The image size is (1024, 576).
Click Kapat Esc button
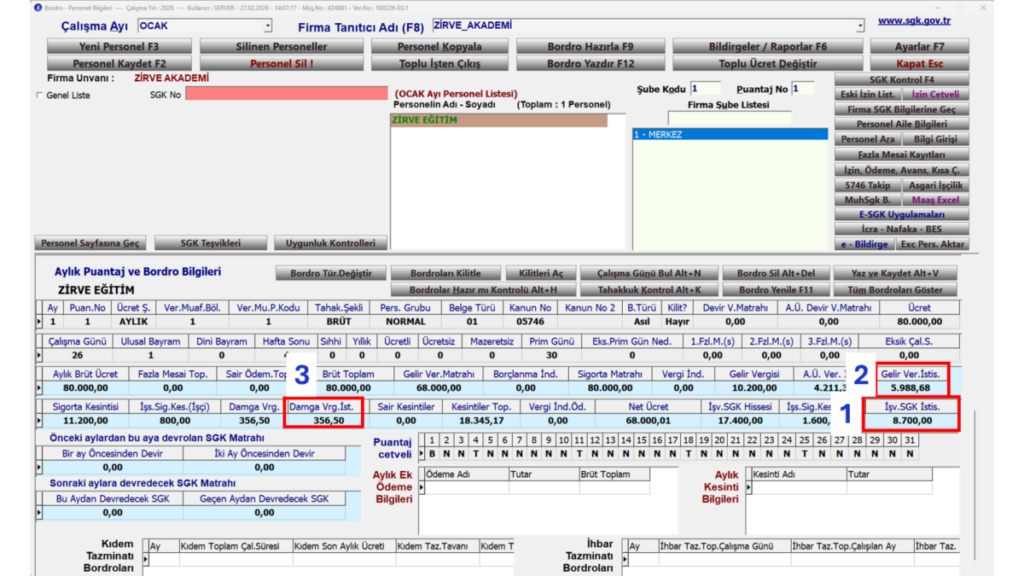919,63
